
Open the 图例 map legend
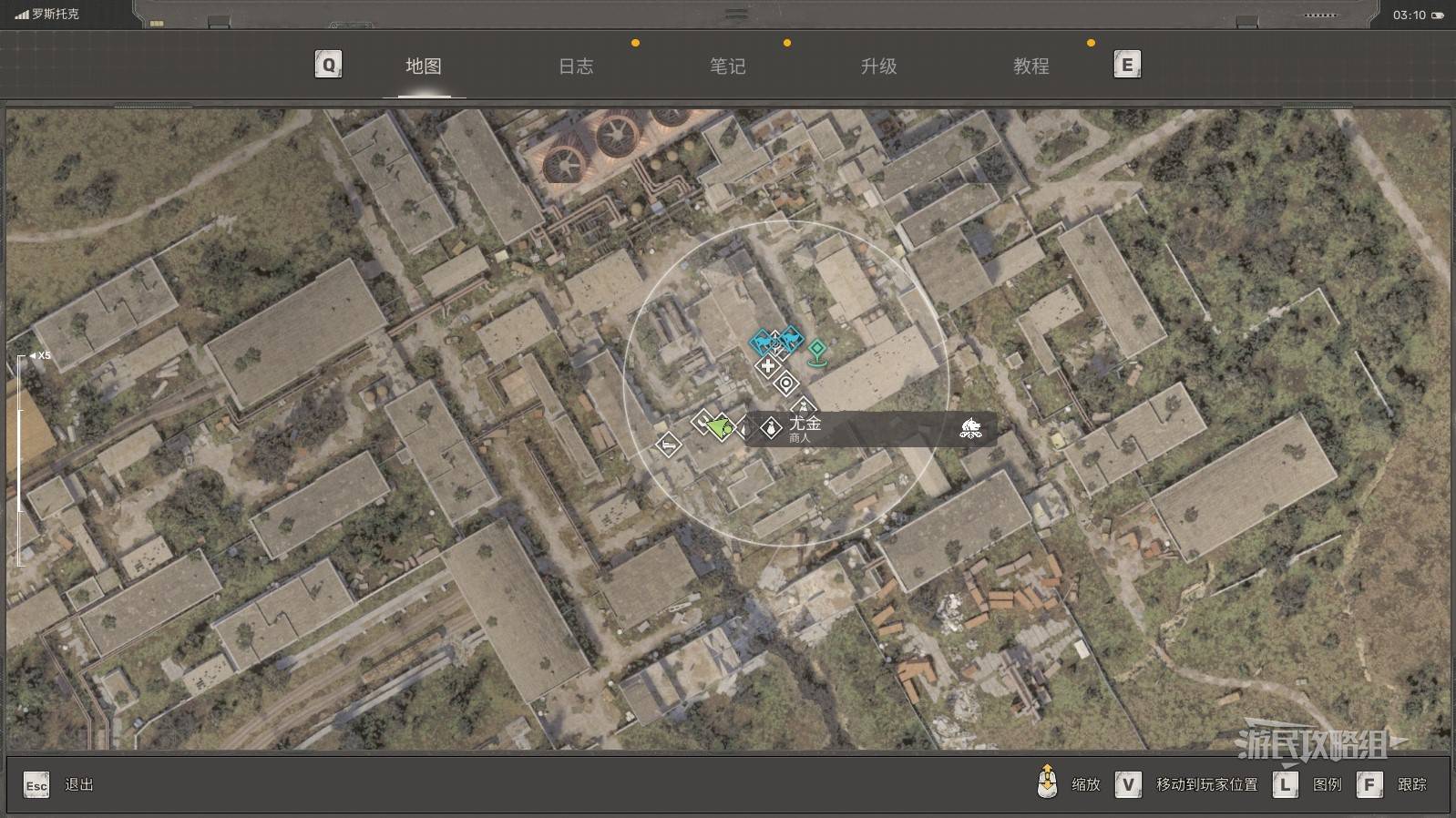pyautogui.click(x=1328, y=784)
